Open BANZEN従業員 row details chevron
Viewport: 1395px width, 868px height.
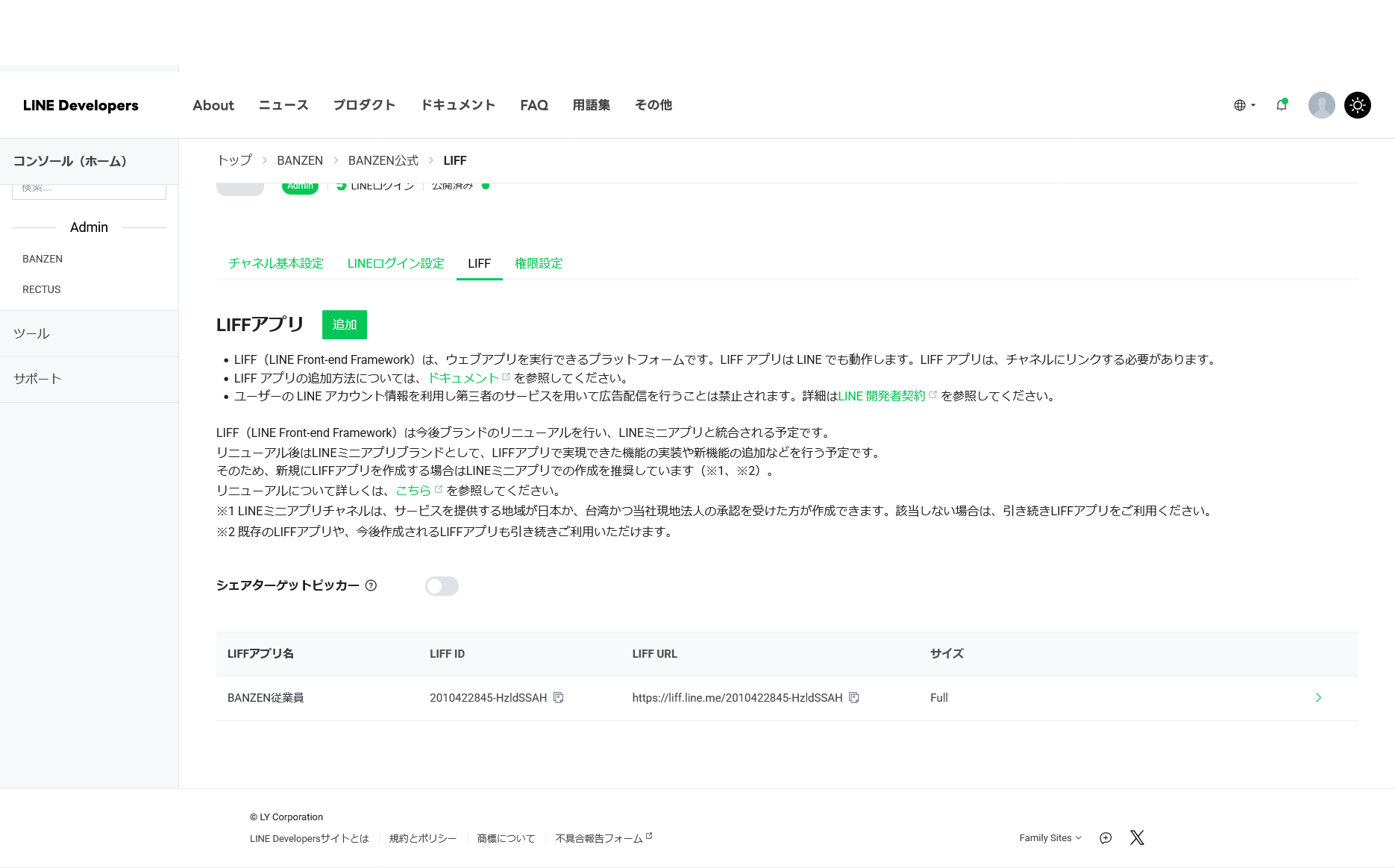point(1318,698)
